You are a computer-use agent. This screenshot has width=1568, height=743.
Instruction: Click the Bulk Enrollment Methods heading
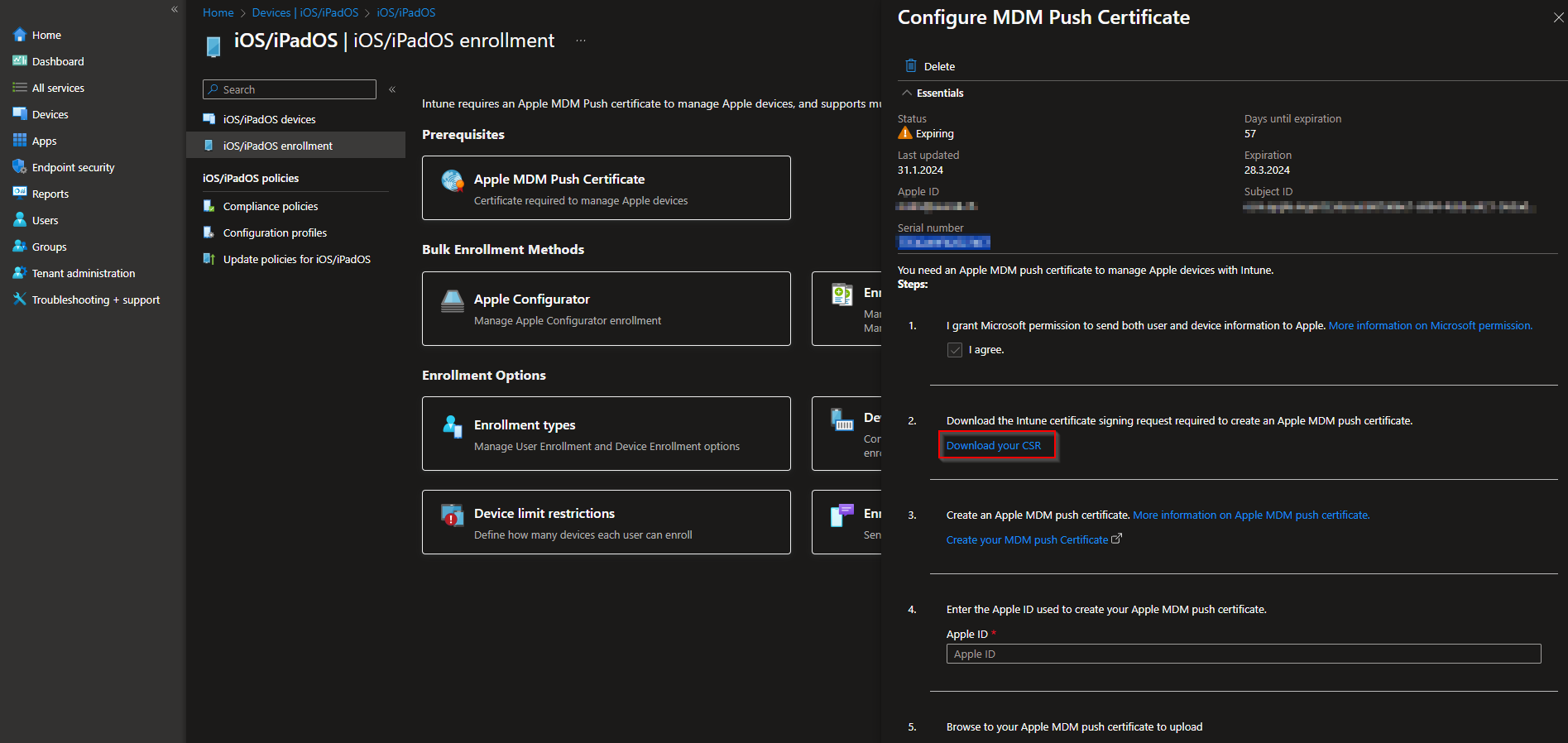point(503,249)
